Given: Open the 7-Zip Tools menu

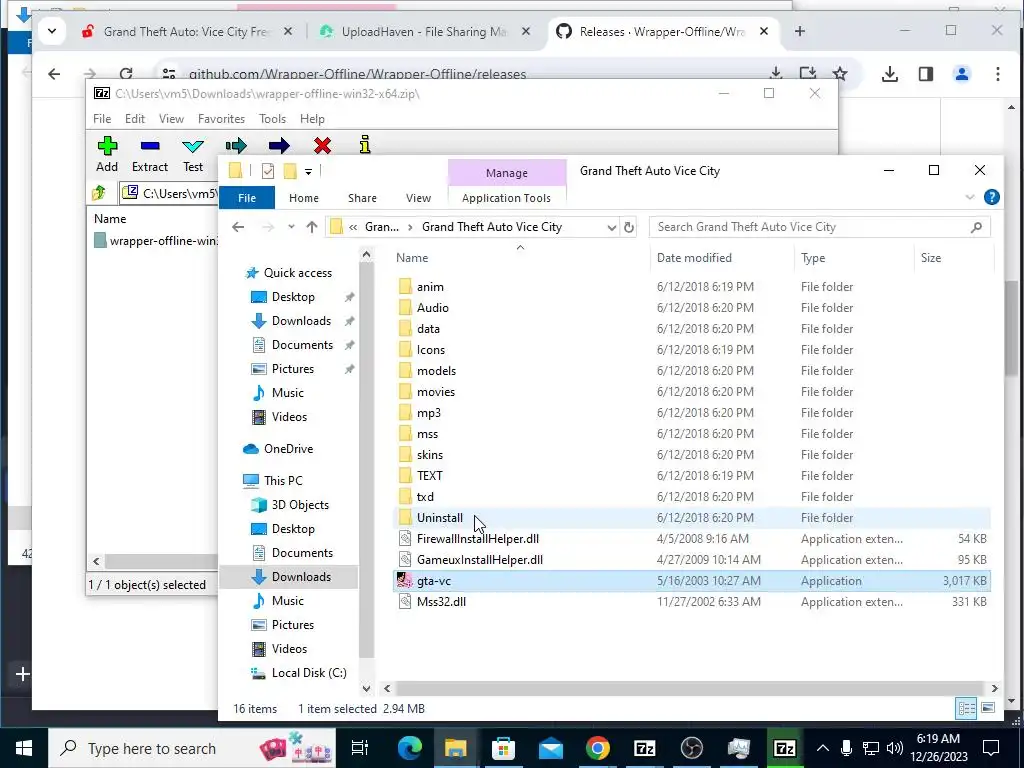Looking at the screenshot, I should [x=272, y=119].
